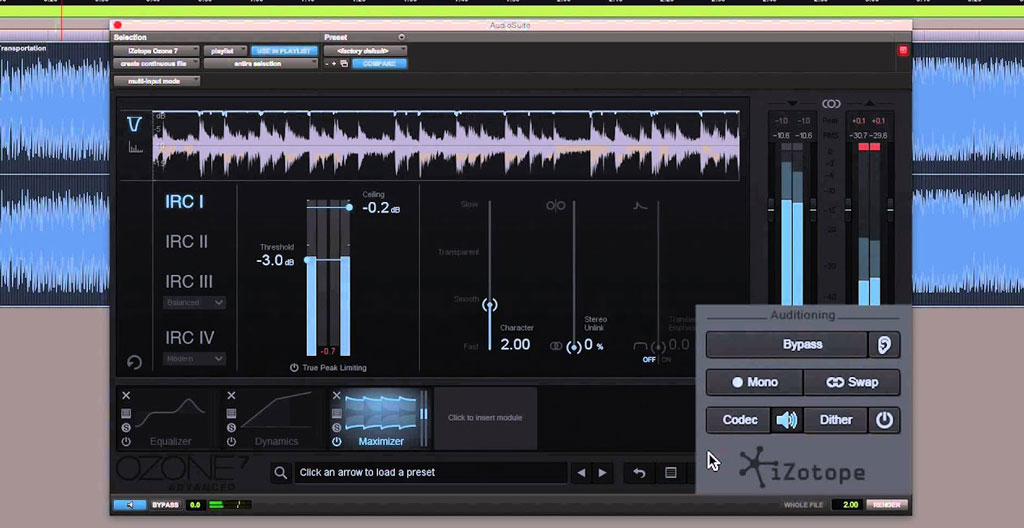Open the iZotope Ozone 7 plug-in selector
1024x528 pixels.
(x=157, y=50)
